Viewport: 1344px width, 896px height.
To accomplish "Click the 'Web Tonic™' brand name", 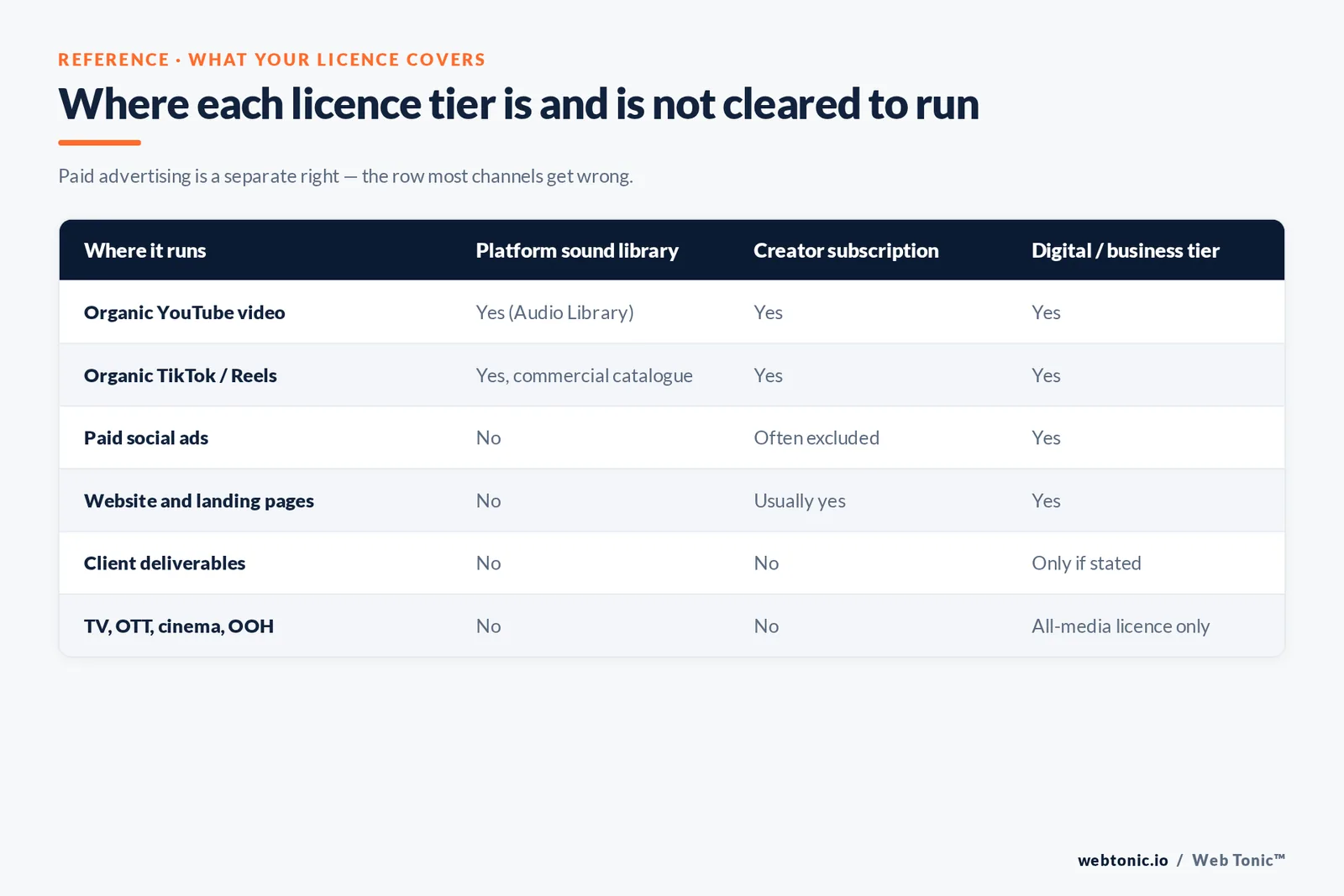I will pos(1238,860).
